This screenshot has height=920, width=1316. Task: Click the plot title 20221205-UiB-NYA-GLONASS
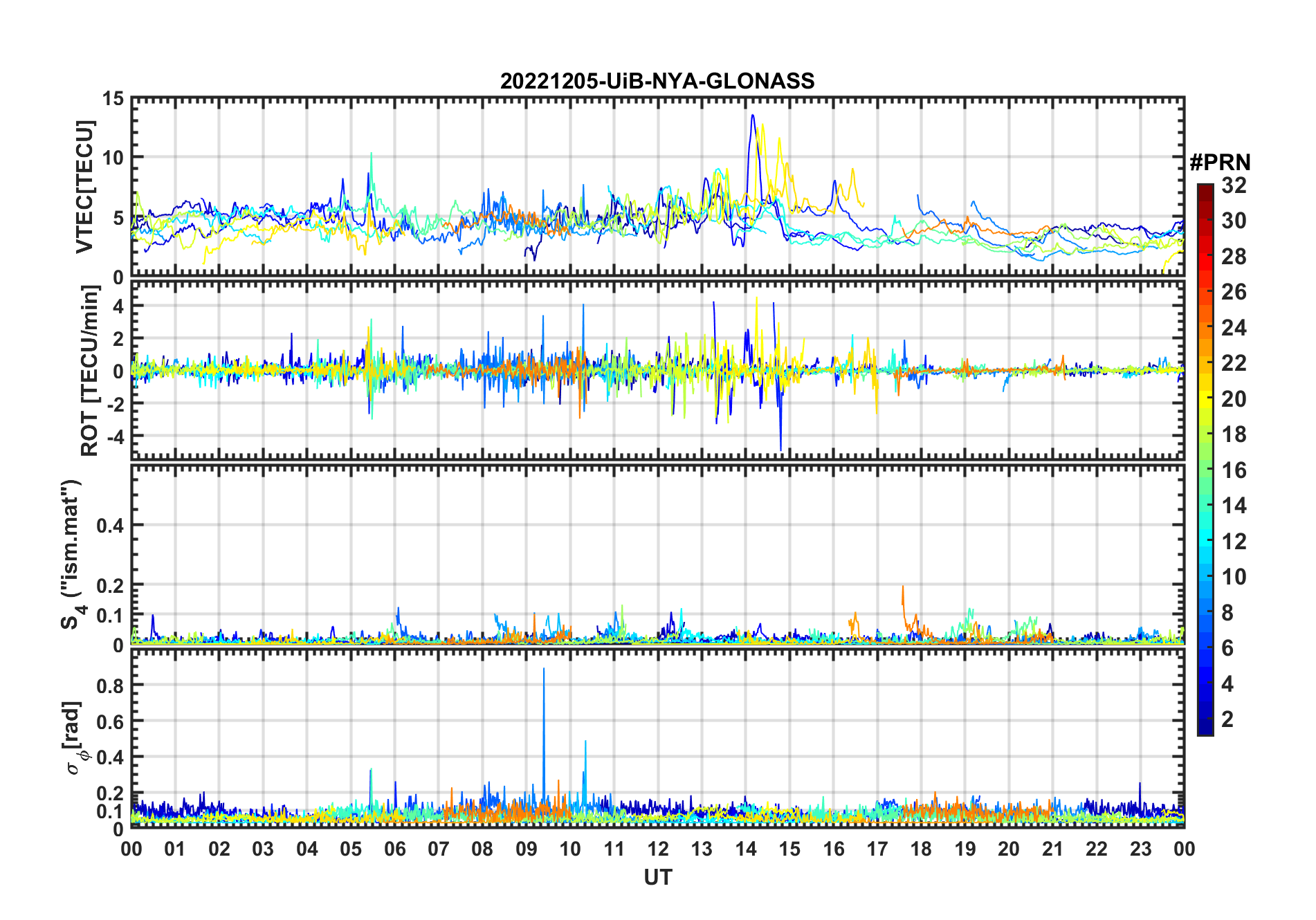[x=657, y=81]
